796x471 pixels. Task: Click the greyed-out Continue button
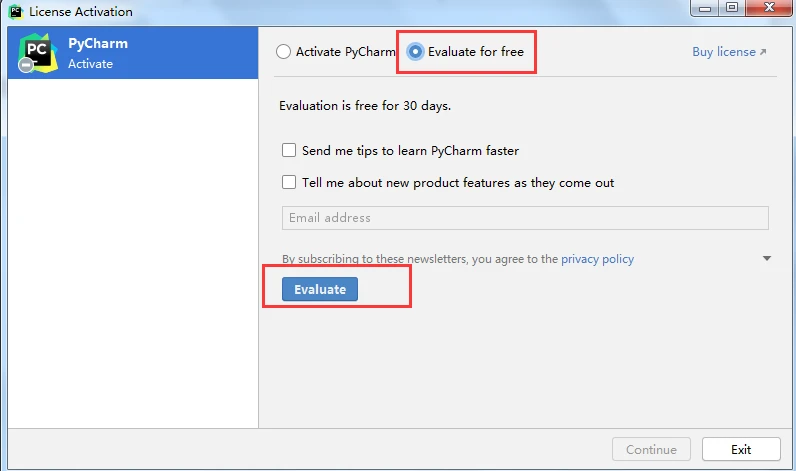[x=651, y=449]
